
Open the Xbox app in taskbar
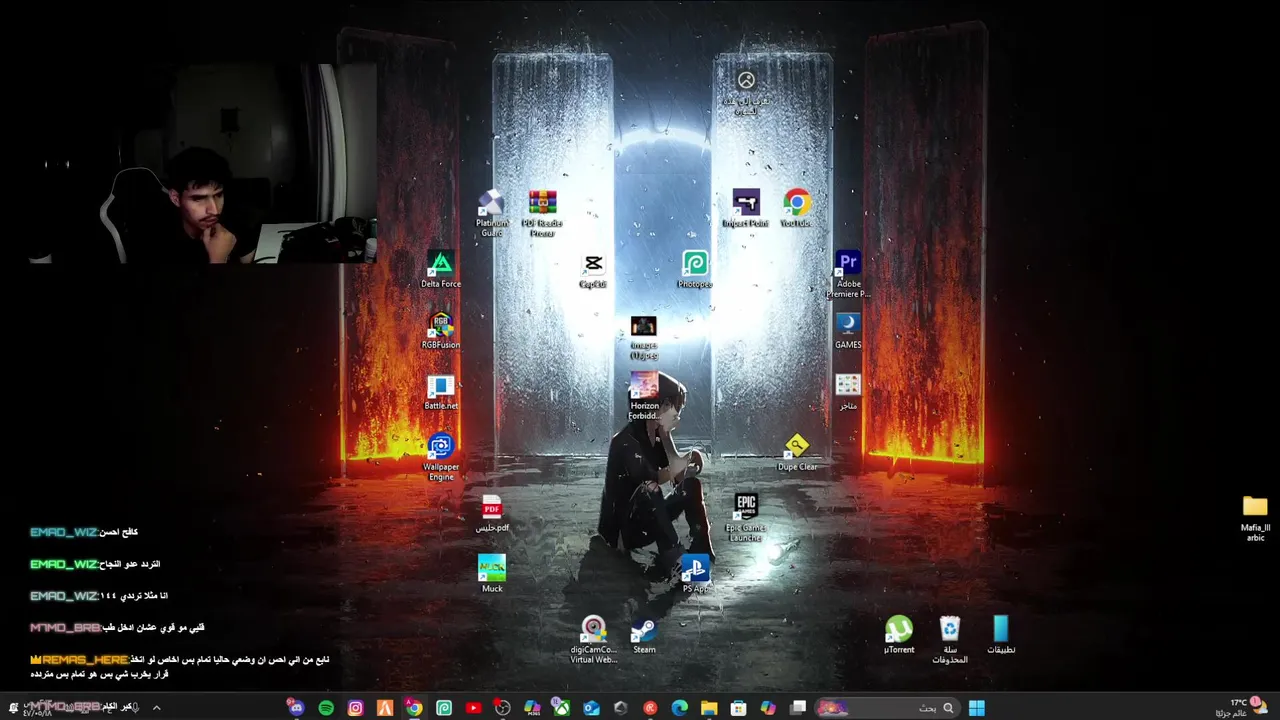coord(562,708)
